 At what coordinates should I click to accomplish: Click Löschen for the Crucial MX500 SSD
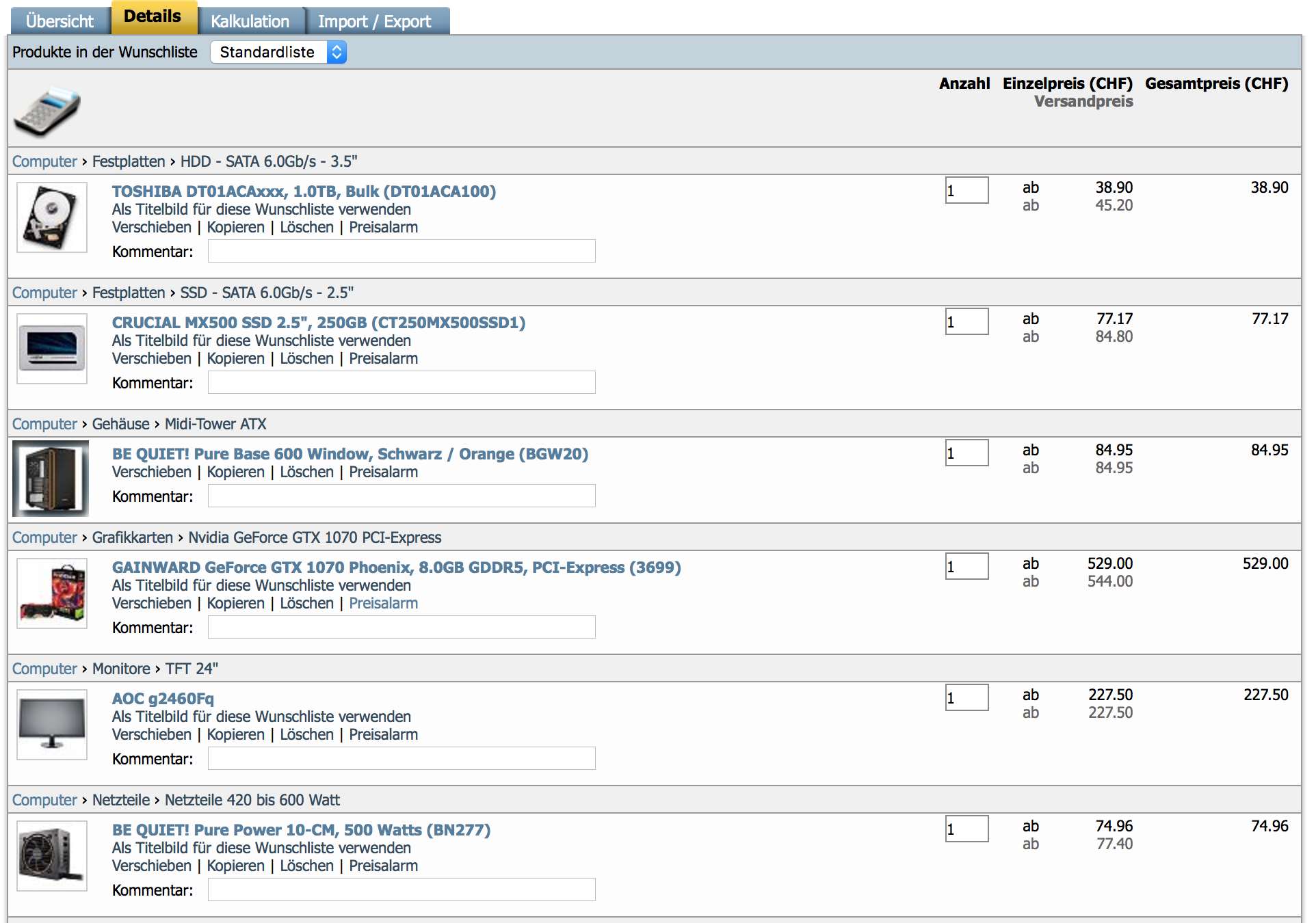306,358
